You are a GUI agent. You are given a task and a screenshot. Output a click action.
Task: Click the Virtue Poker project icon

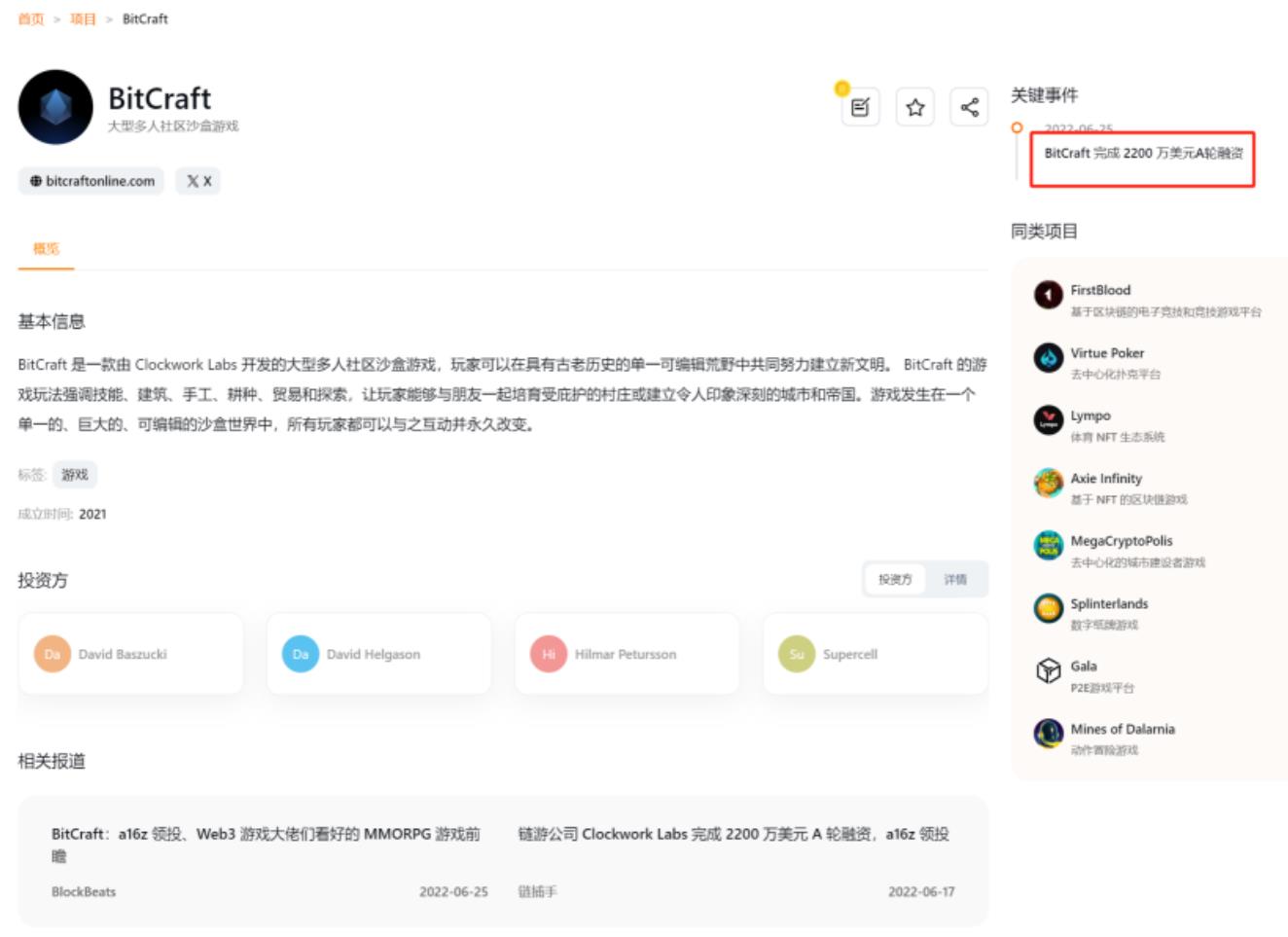click(1048, 358)
